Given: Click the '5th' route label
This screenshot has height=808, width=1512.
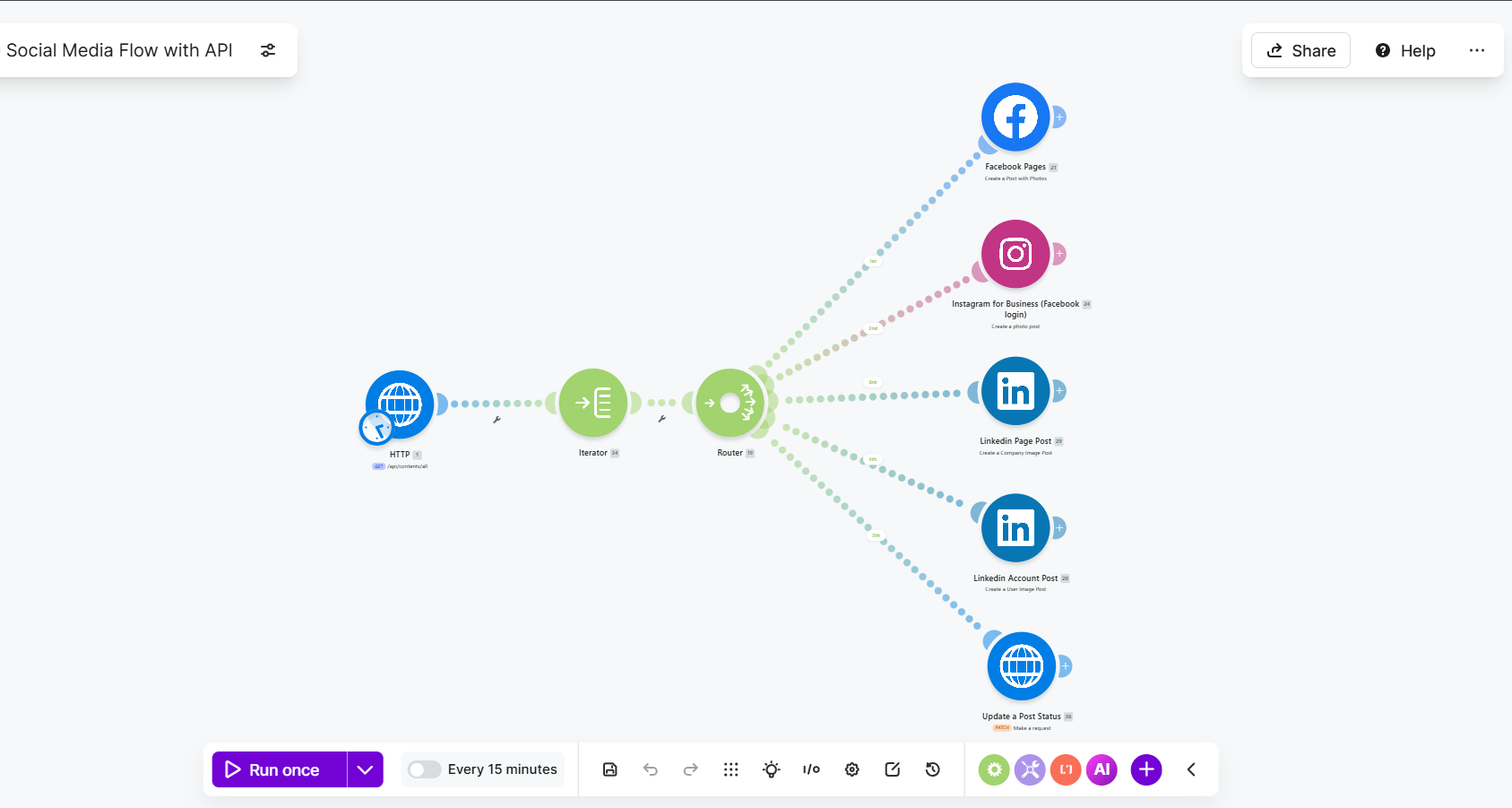Looking at the screenshot, I should point(877,535).
